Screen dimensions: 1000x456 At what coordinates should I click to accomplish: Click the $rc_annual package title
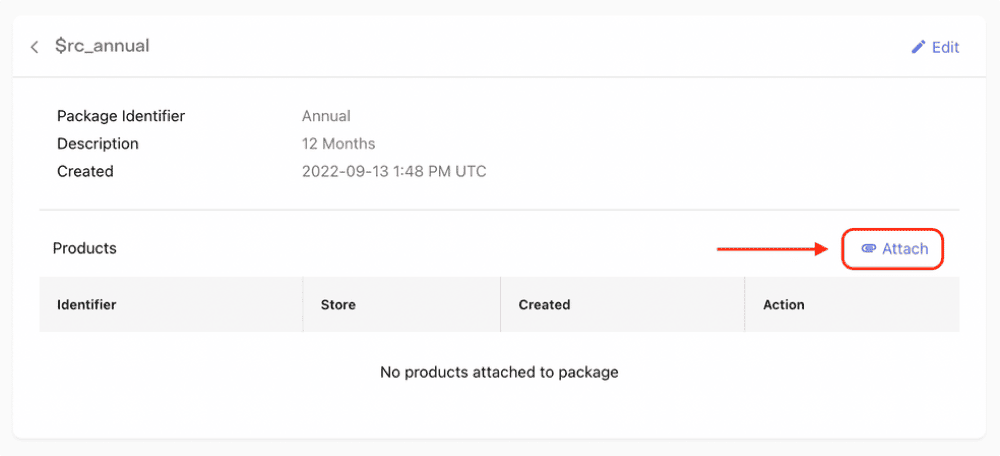[102, 46]
